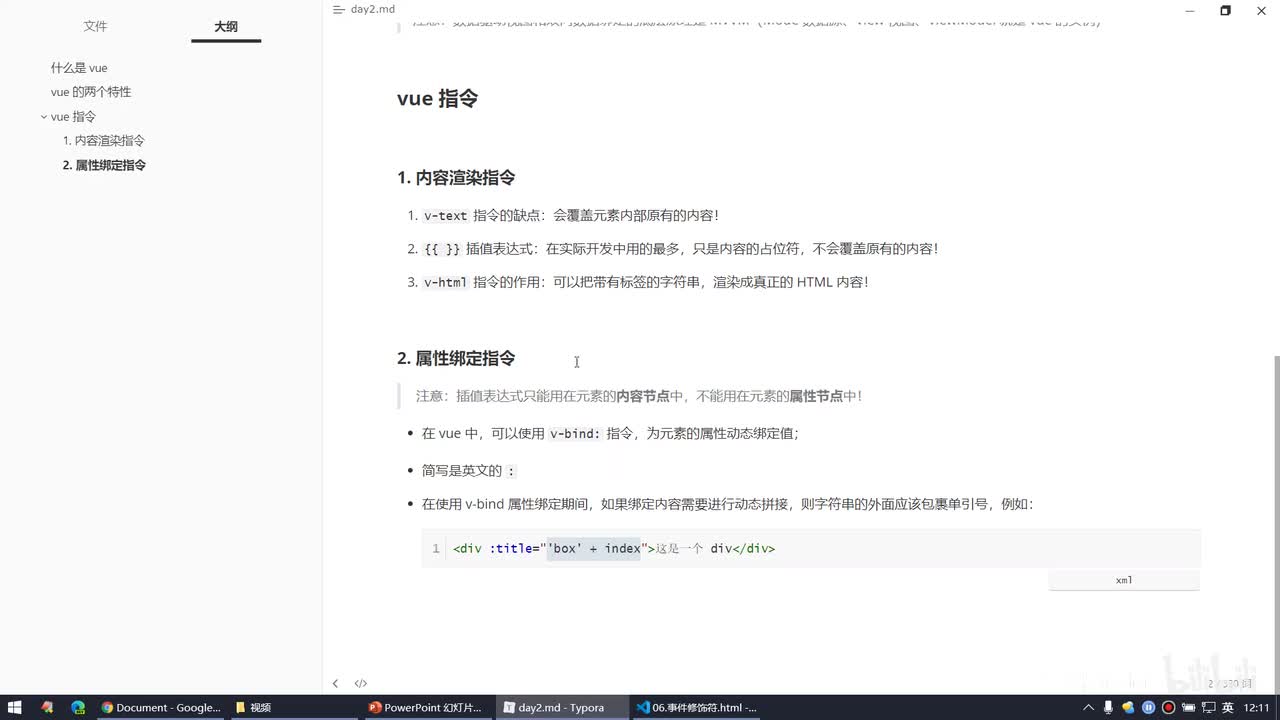
Task: Click the day2.md file name in the title bar
Action: coord(373,9)
